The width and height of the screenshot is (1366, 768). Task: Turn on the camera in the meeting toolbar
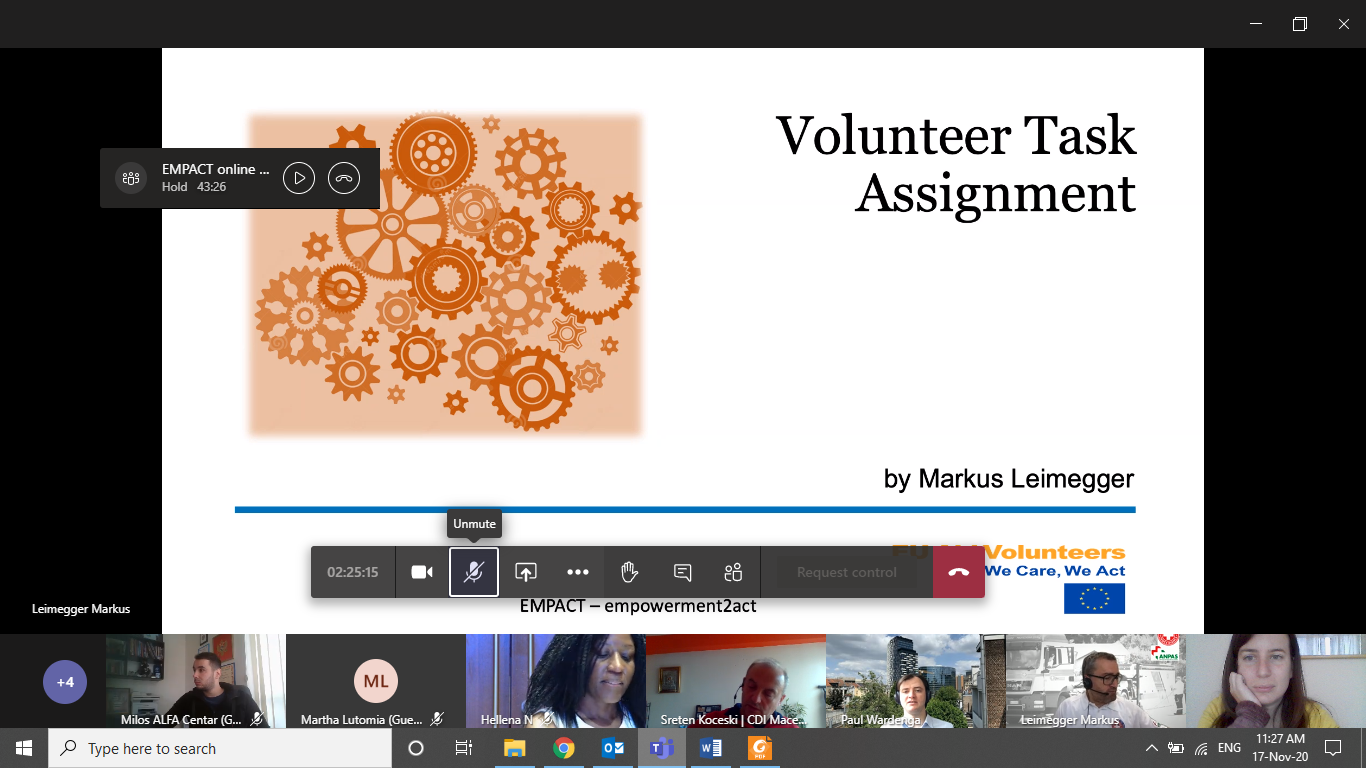tap(422, 572)
